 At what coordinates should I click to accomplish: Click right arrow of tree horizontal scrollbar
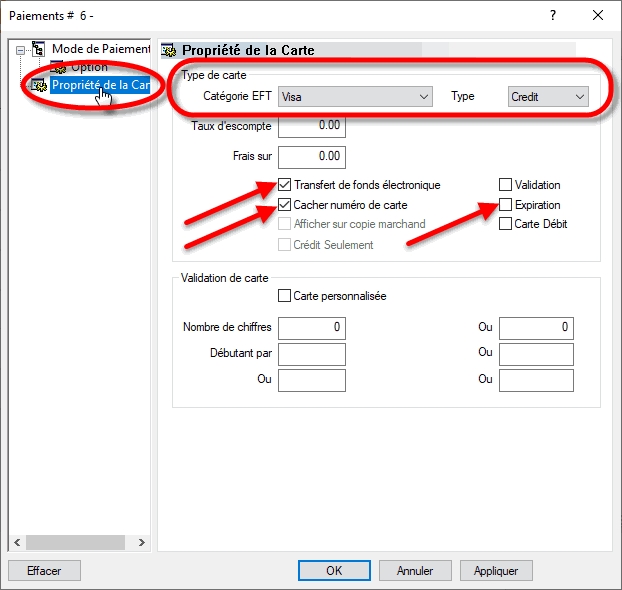pyautogui.click(x=141, y=542)
